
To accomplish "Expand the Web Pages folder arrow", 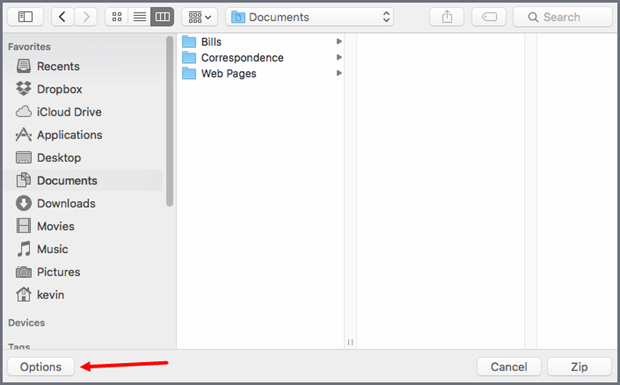I will 339,73.
